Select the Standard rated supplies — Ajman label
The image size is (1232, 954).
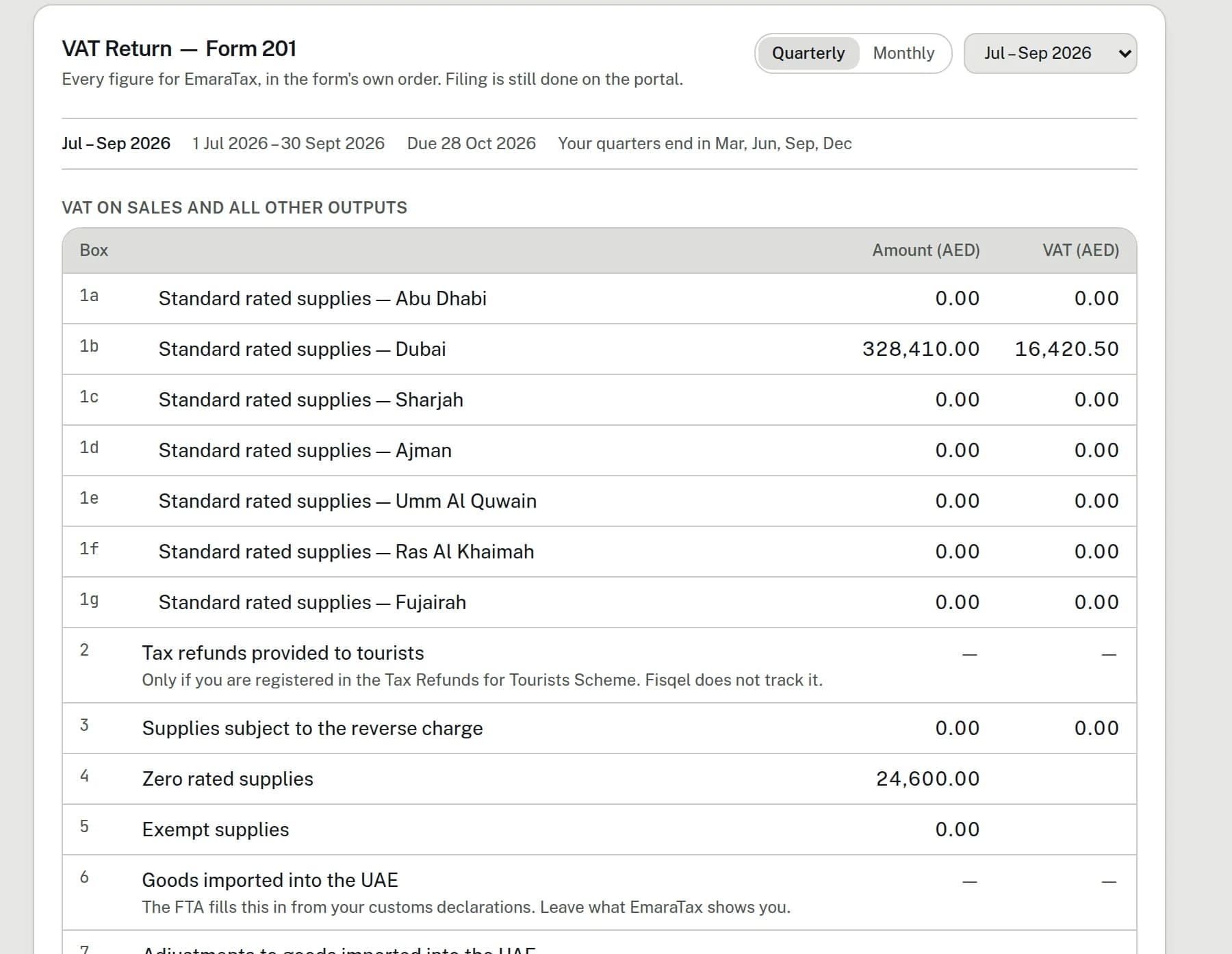point(305,450)
